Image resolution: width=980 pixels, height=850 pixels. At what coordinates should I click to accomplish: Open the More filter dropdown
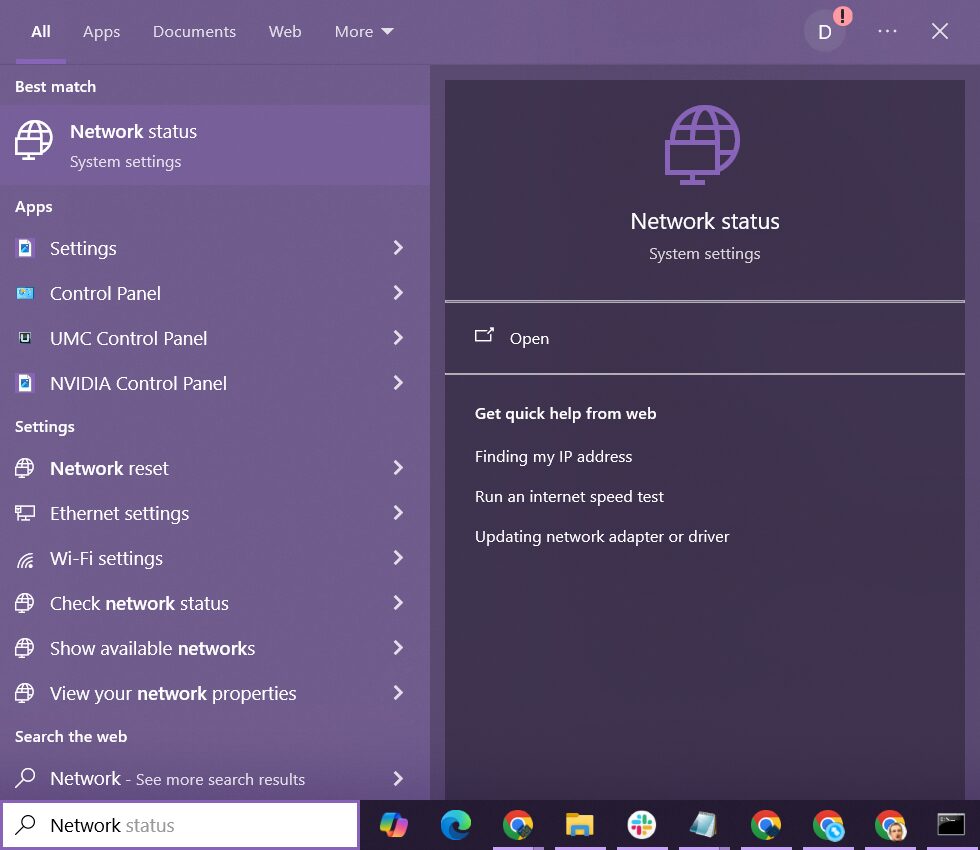(x=364, y=32)
